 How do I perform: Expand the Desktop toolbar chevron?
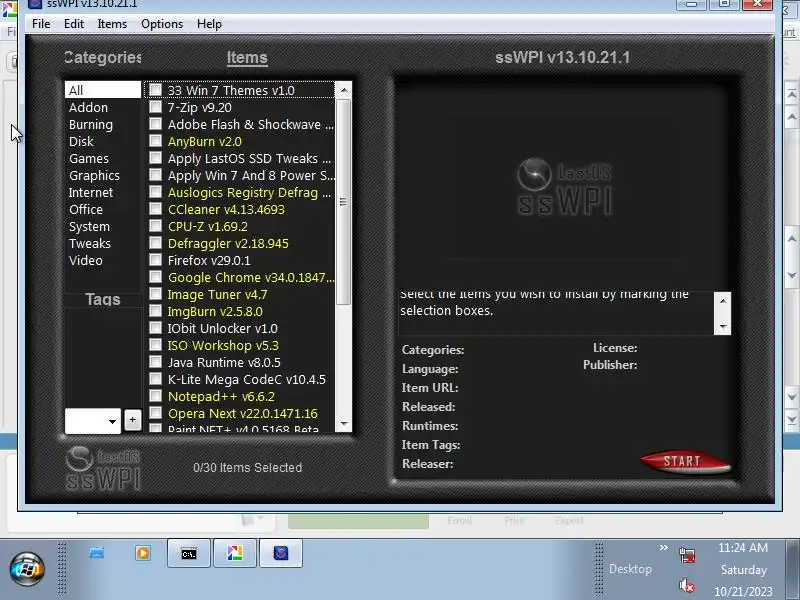(x=664, y=547)
